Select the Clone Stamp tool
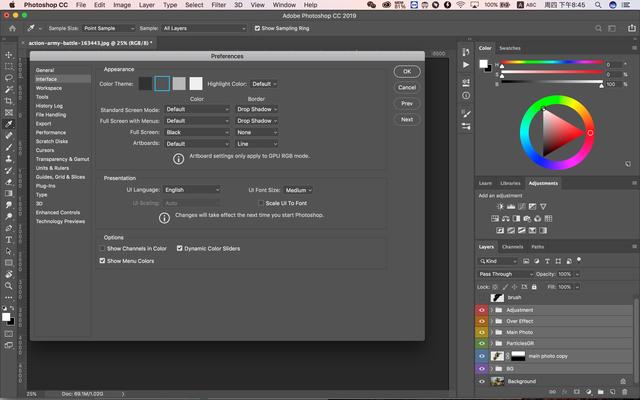The width and height of the screenshot is (640, 400). [x=9, y=159]
